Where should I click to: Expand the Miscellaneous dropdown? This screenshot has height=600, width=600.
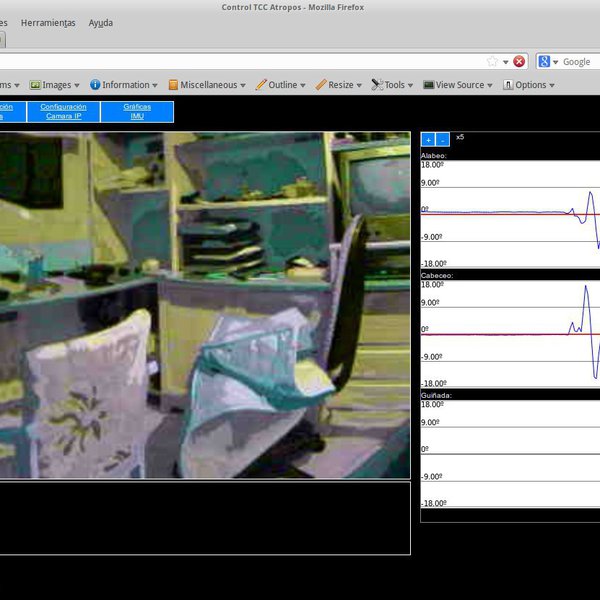coord(207,85)
